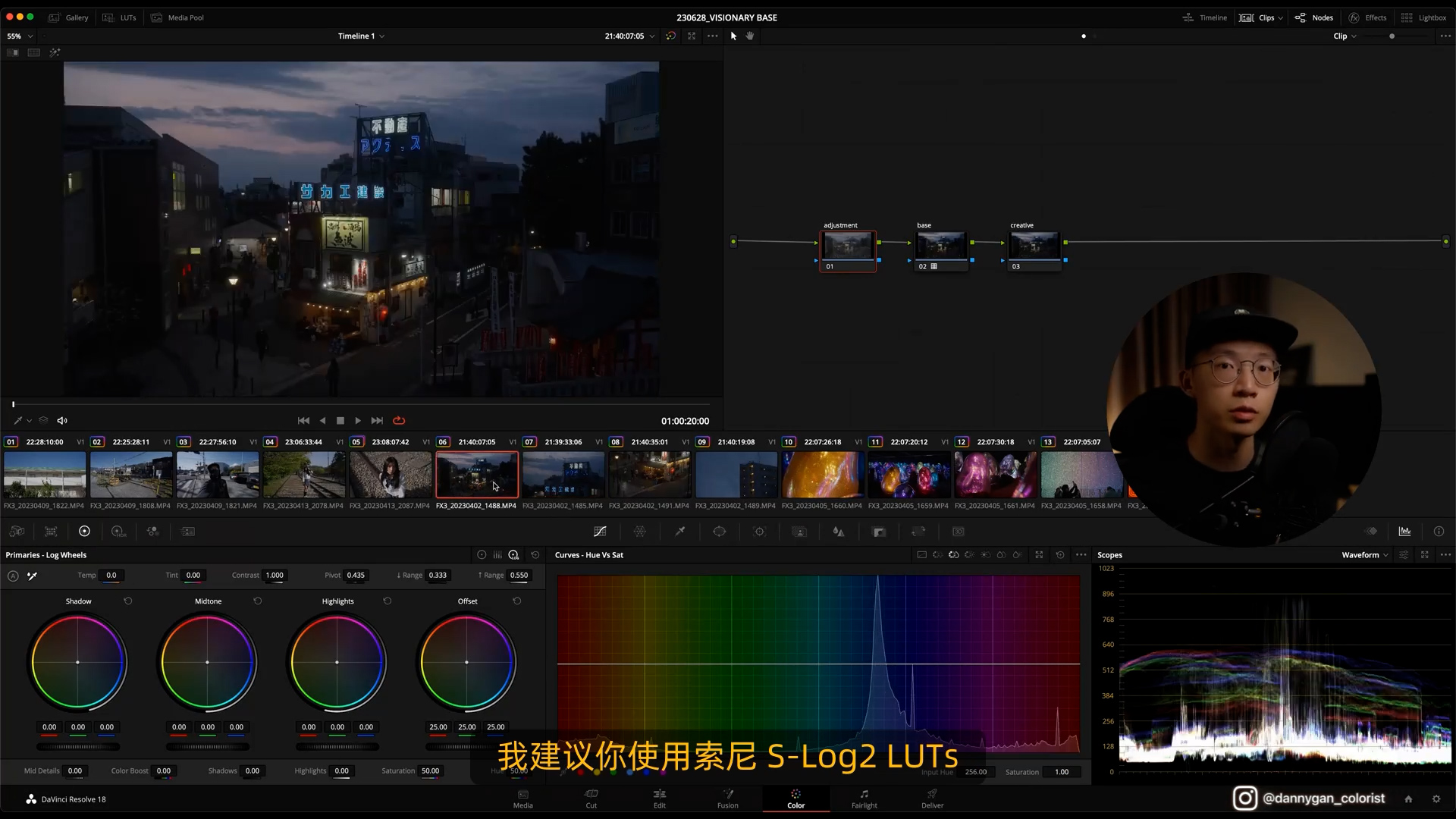Open the Color Warper palette
Screen dimensions: 1456x819
pyautogui.click(x=640, y=532)
